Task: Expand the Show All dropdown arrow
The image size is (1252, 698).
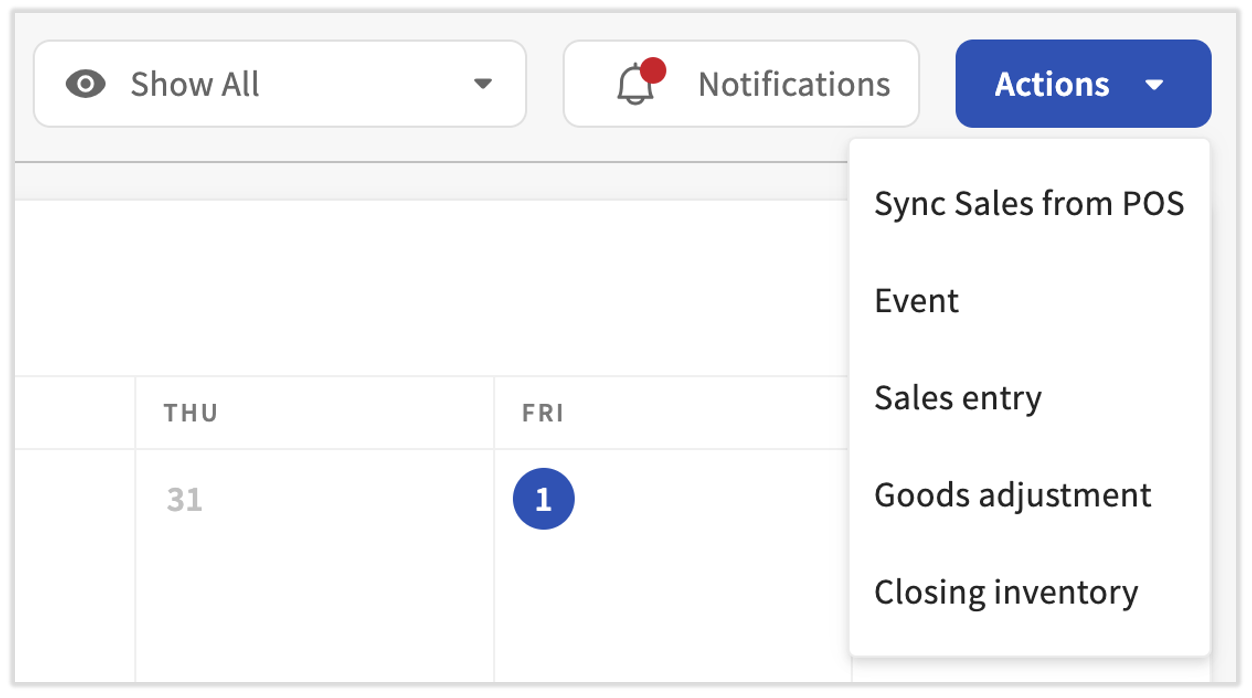Action: tap(483, 84)
